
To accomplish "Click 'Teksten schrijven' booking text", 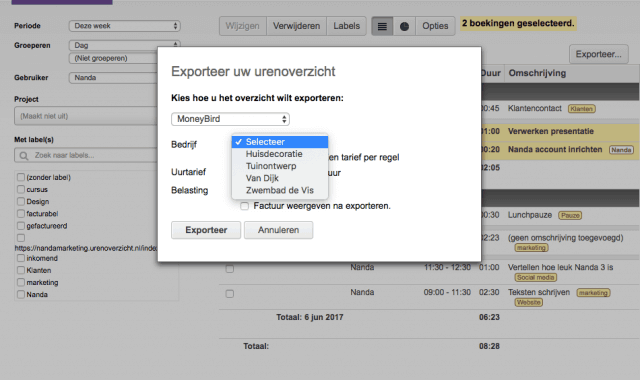I will [539, 292].
